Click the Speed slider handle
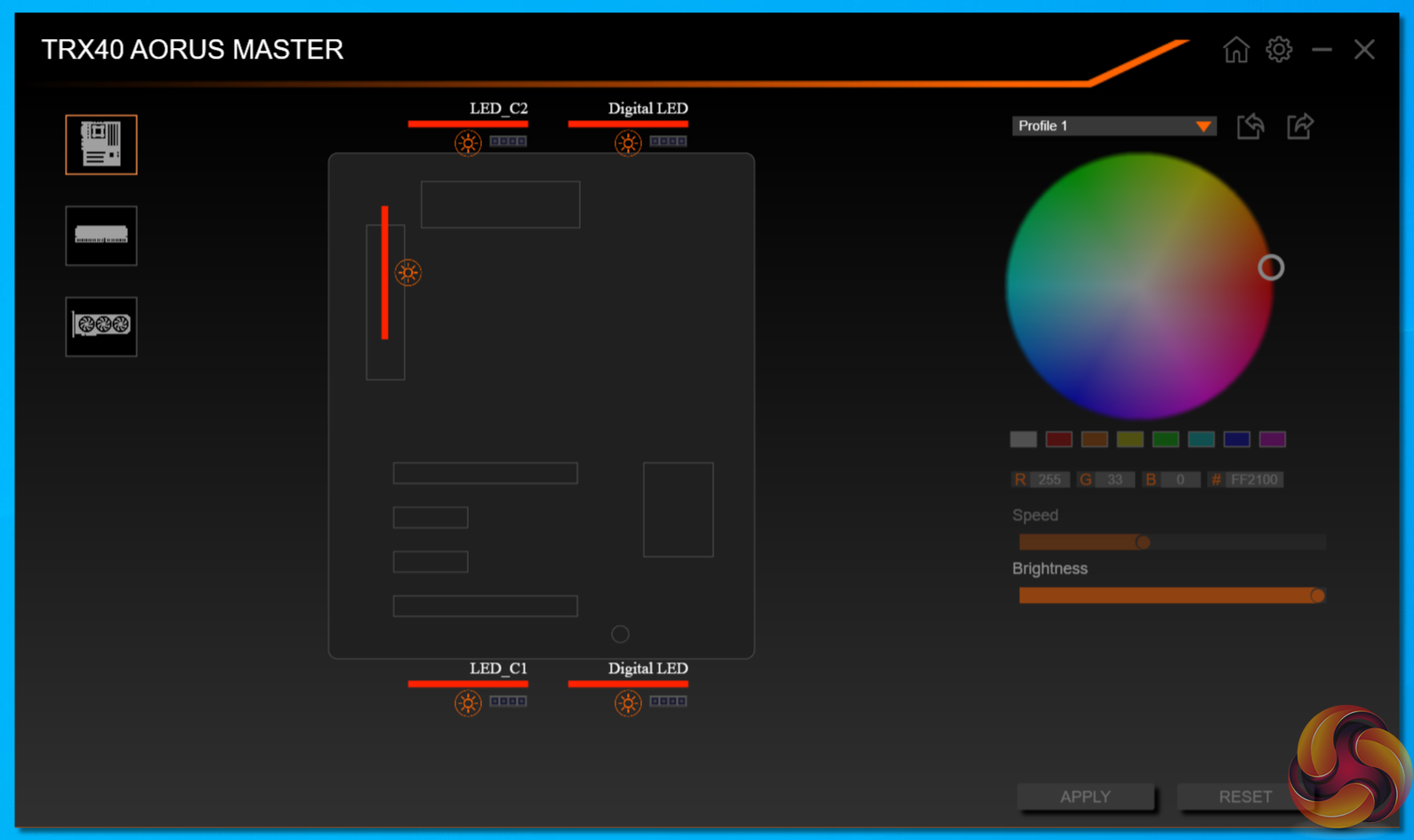Viewport: 1414px width, 840px height. tap(1143, 542)
